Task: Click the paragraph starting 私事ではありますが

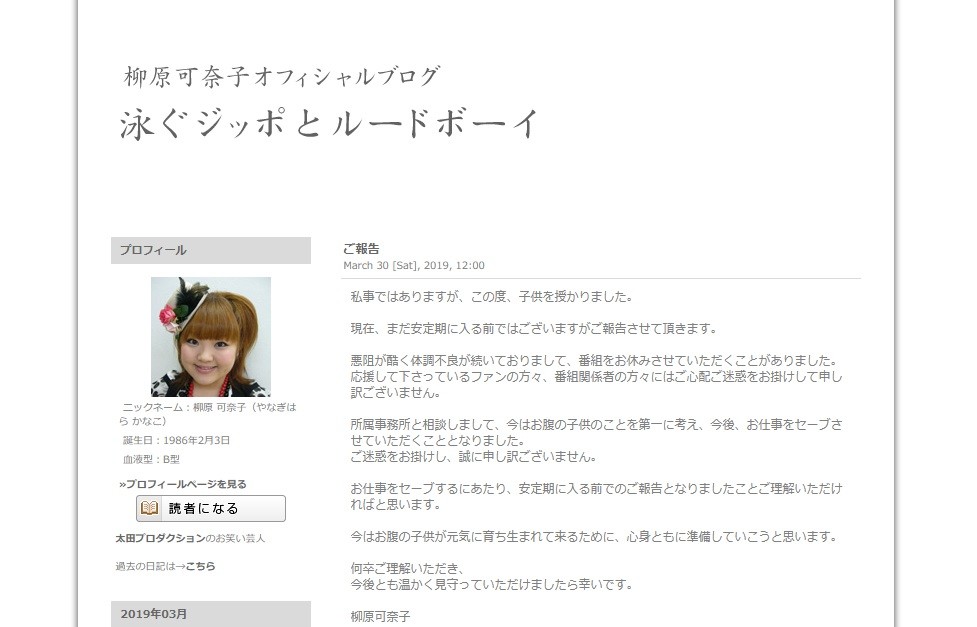Action: coord(491,297)
